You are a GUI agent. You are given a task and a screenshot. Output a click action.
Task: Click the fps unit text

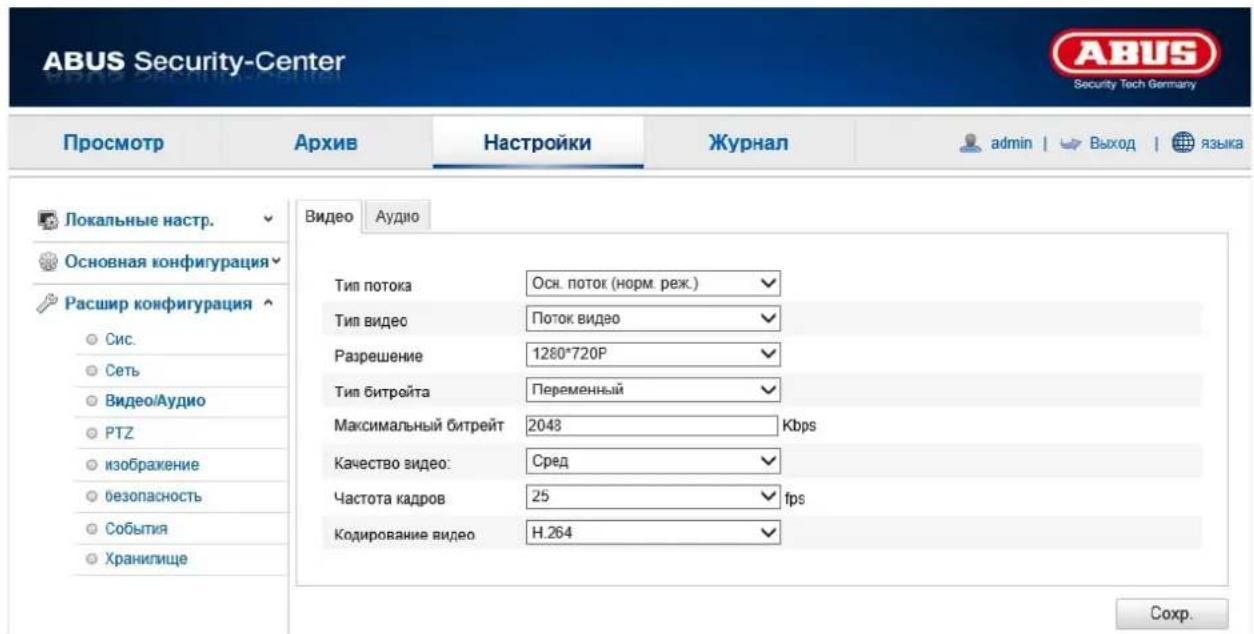(x=794, y=498)
